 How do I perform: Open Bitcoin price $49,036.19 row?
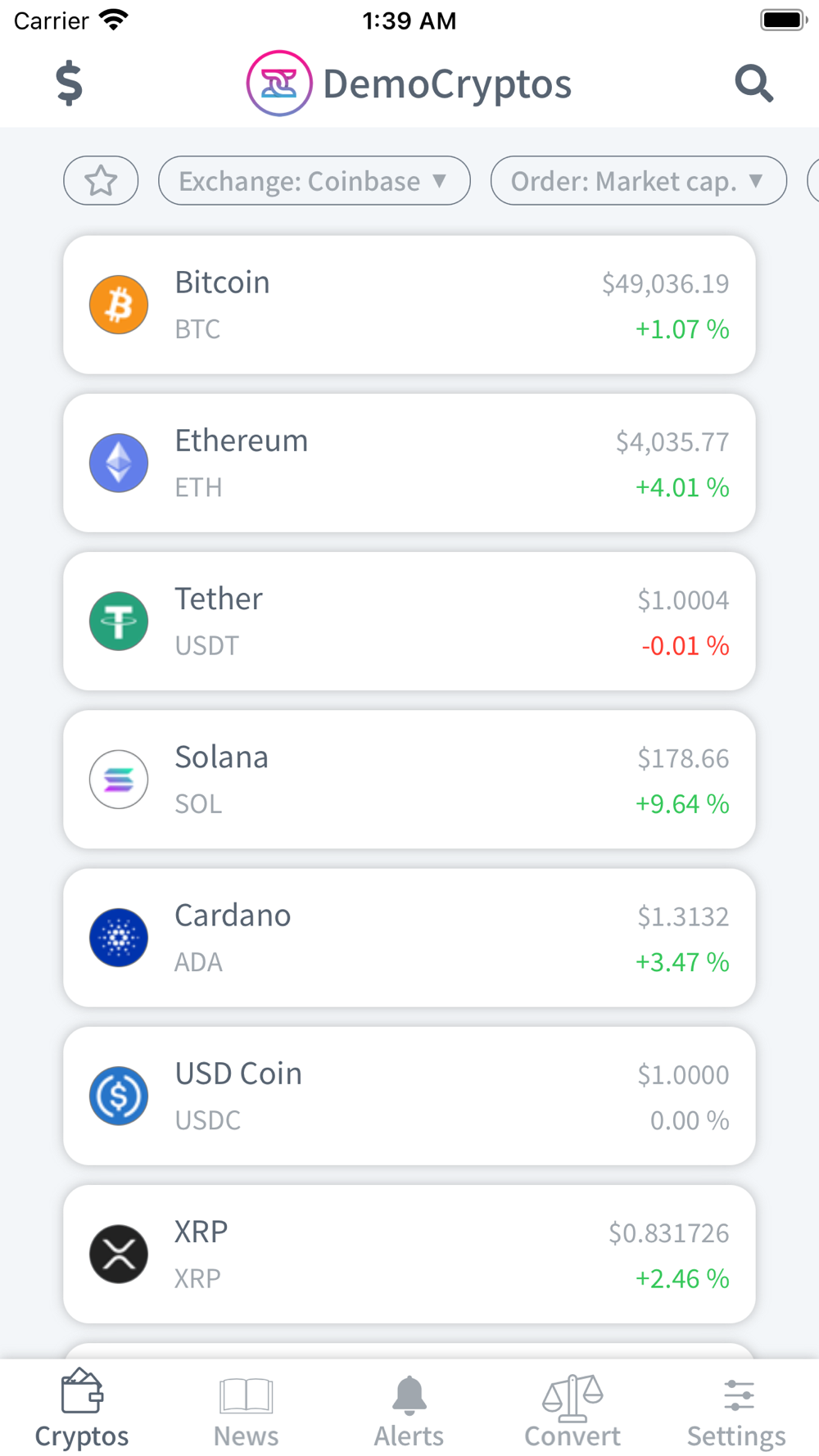pos(409,305)
